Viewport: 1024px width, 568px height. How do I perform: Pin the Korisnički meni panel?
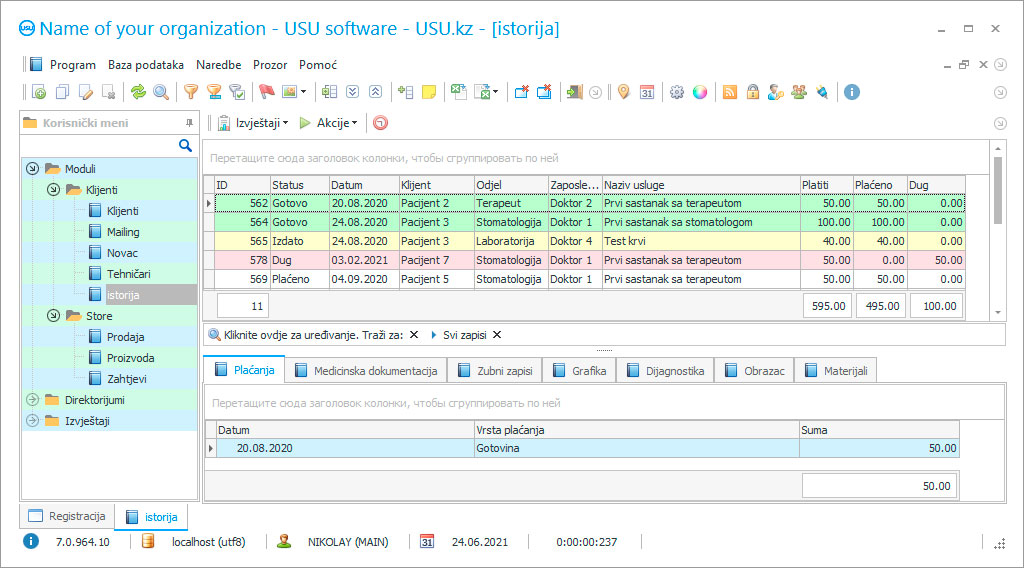pyautogui.click(x=189, y=123)
